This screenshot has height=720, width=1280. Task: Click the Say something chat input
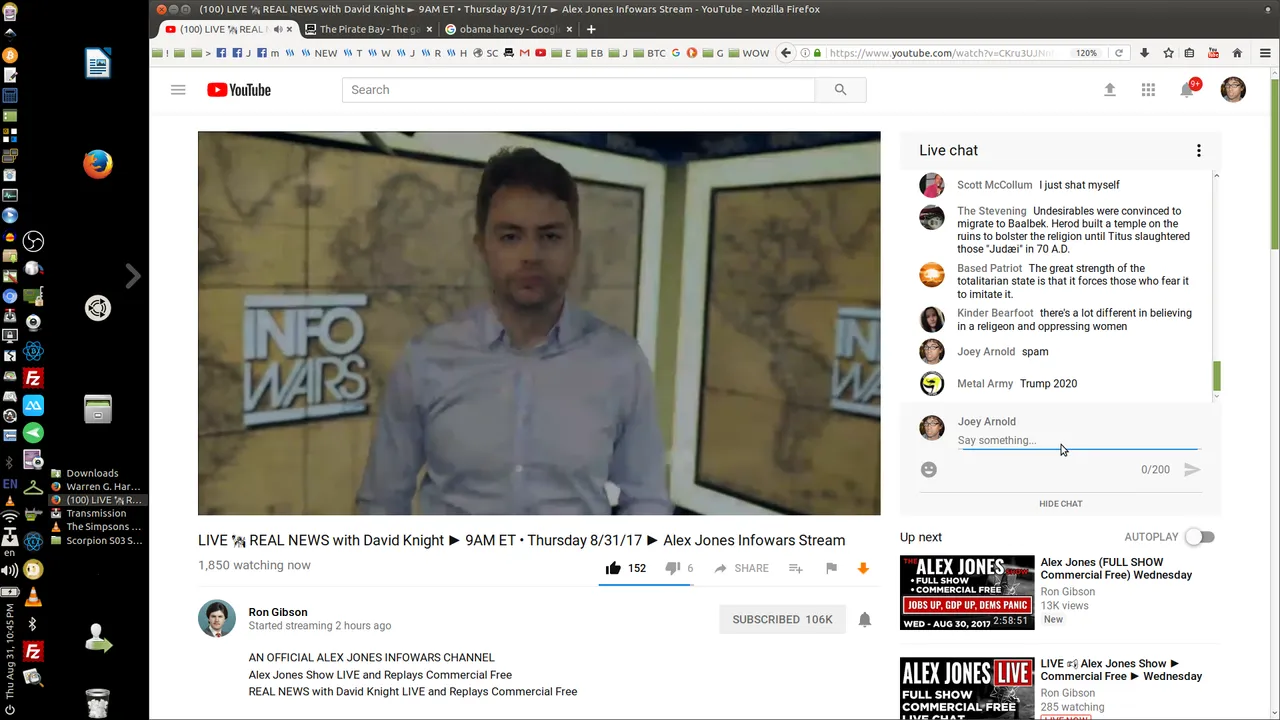click(x=1078, y=440)
